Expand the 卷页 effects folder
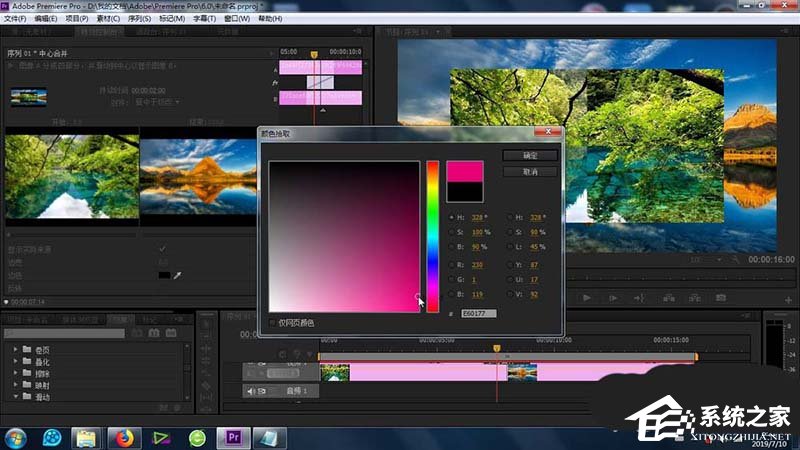800x450 pixels. coord(16,350)
